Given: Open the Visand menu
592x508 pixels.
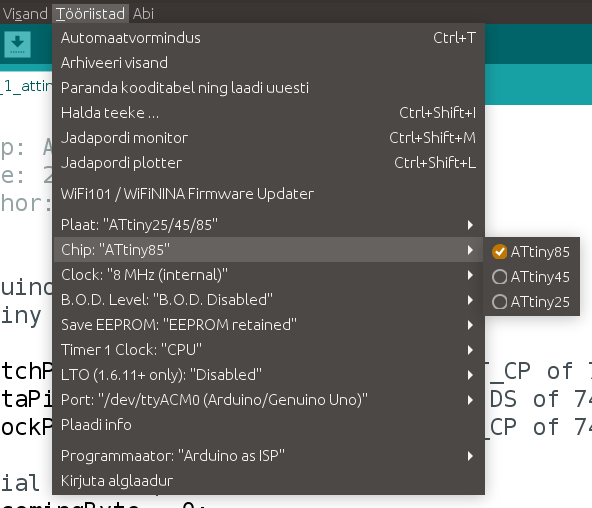Looking at the screenshot, I should click(x=25, y=14).
